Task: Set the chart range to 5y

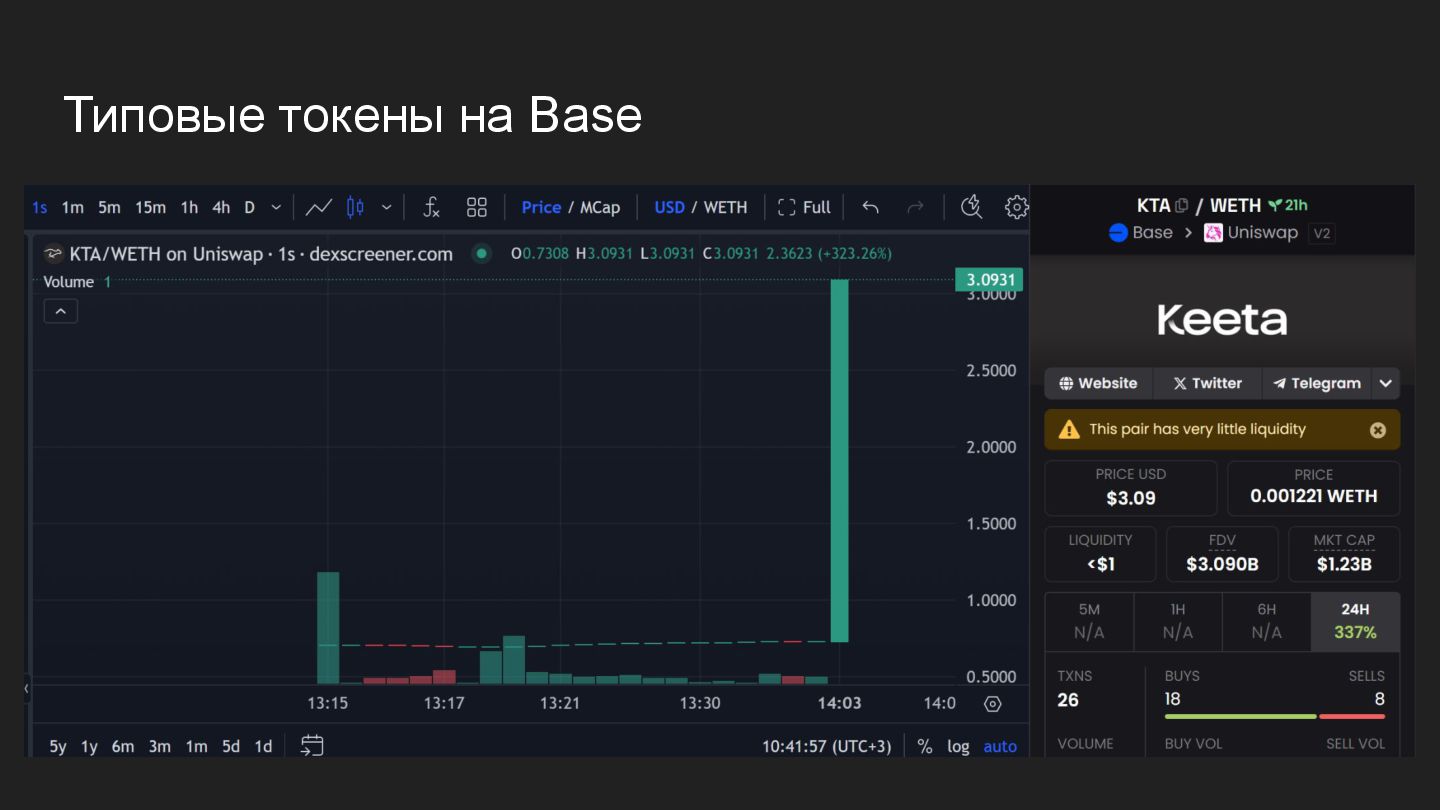Action: click(x=58, y=747)
